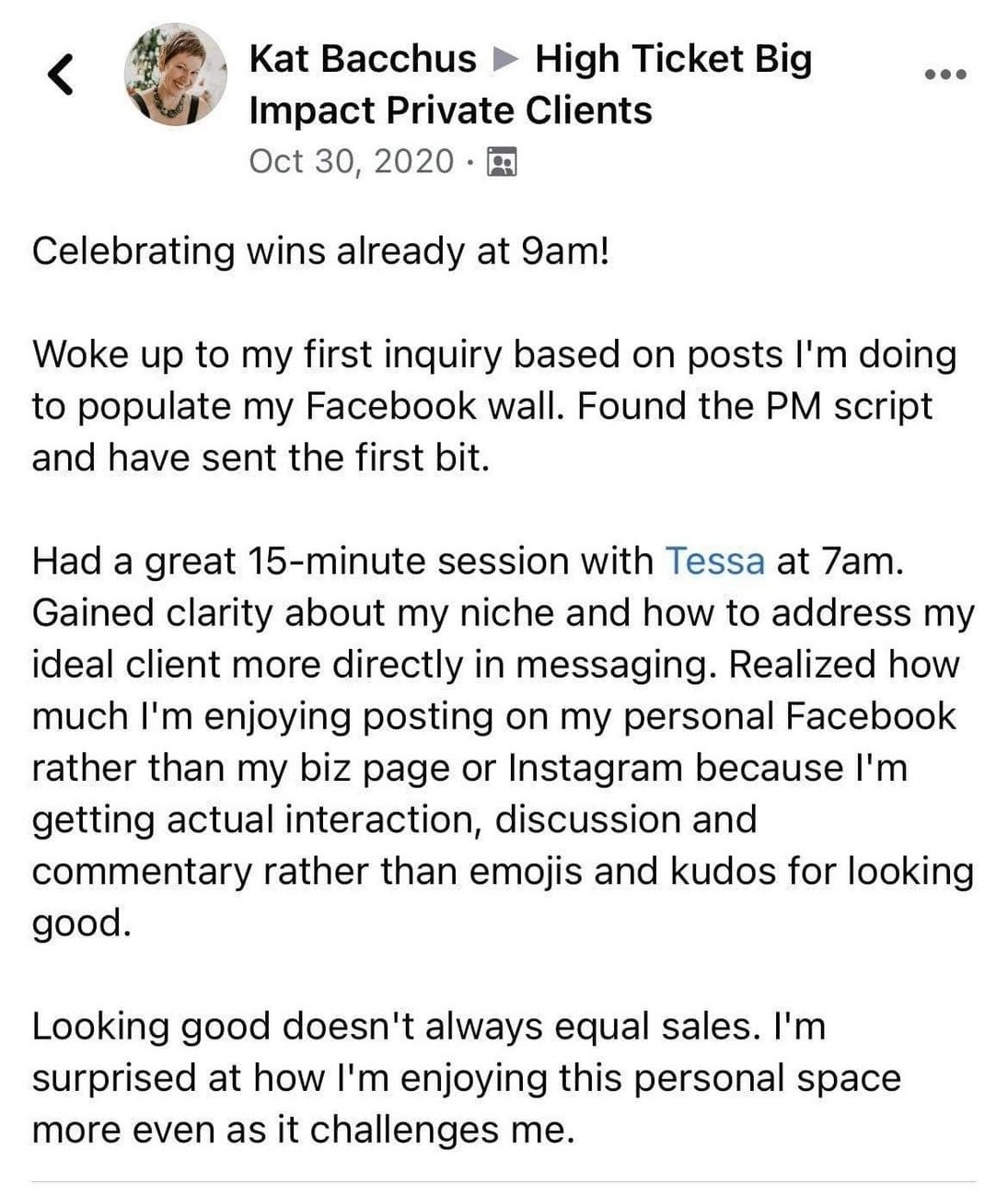Open the three-dot post options menu
This screenshot has height=1195, width=1008.
[x=945, y=75]
